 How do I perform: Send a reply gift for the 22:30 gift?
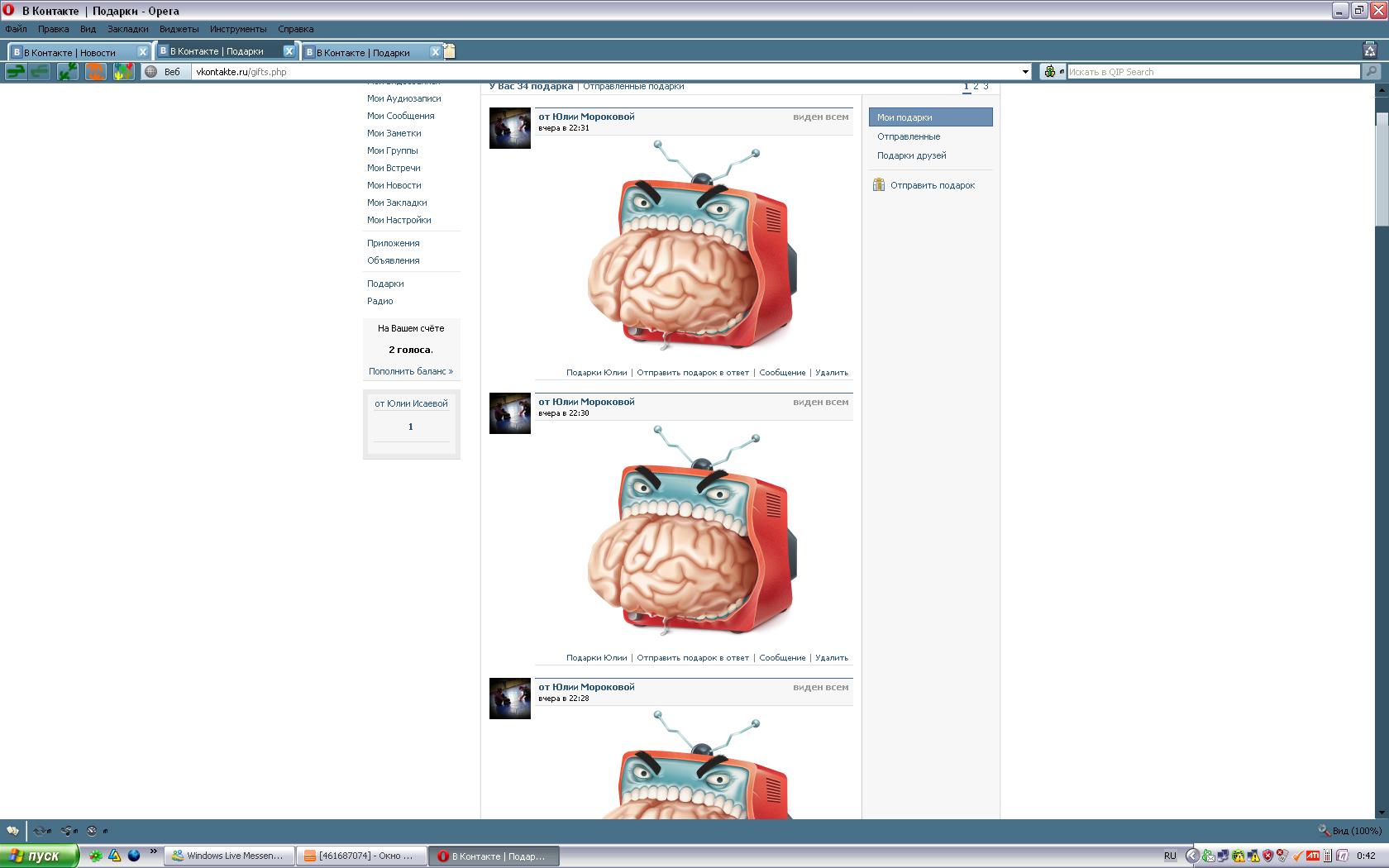tap(693, 658)
